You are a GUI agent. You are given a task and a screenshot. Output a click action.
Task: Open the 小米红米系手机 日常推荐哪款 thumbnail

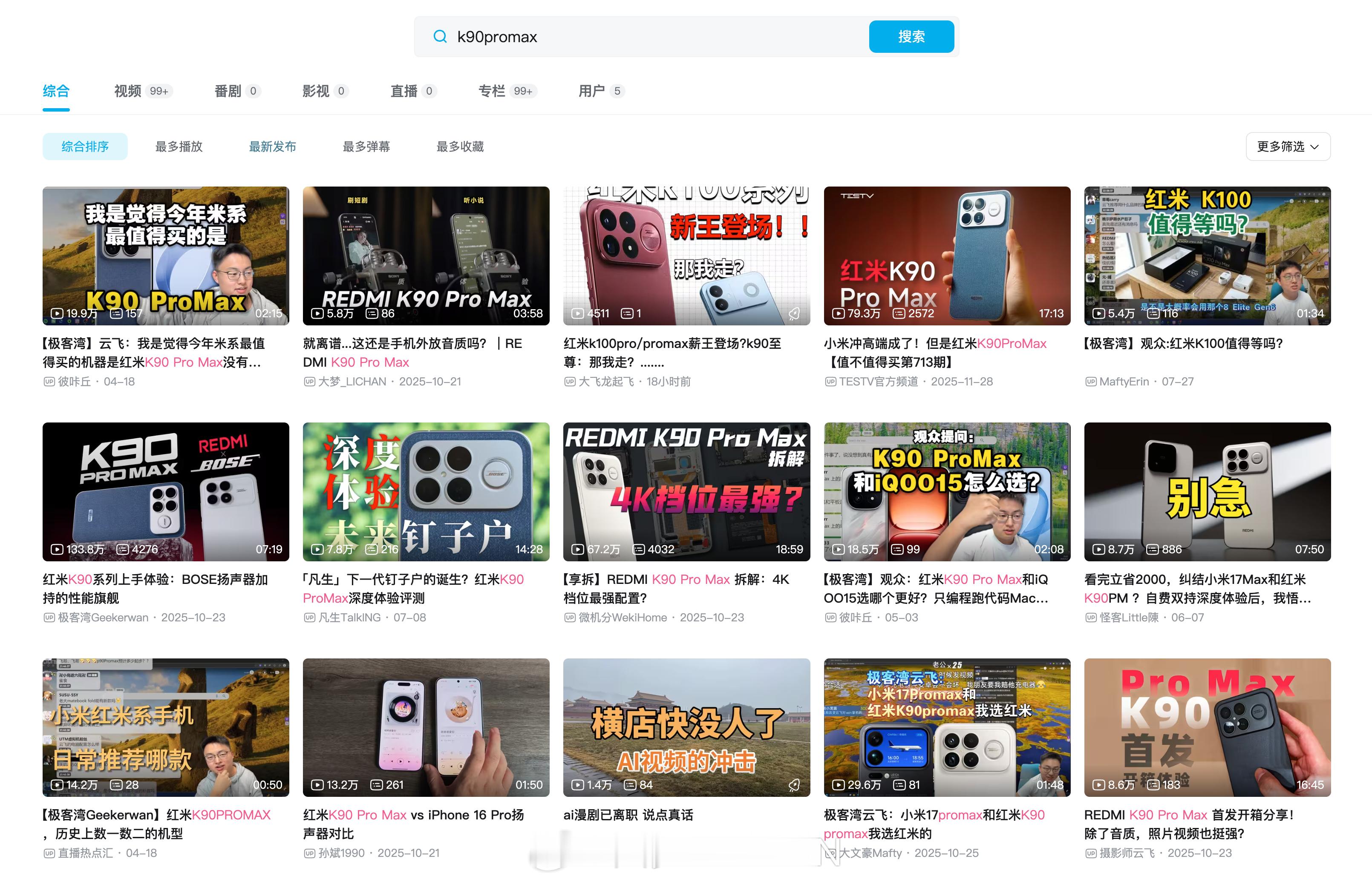point(166,727)
